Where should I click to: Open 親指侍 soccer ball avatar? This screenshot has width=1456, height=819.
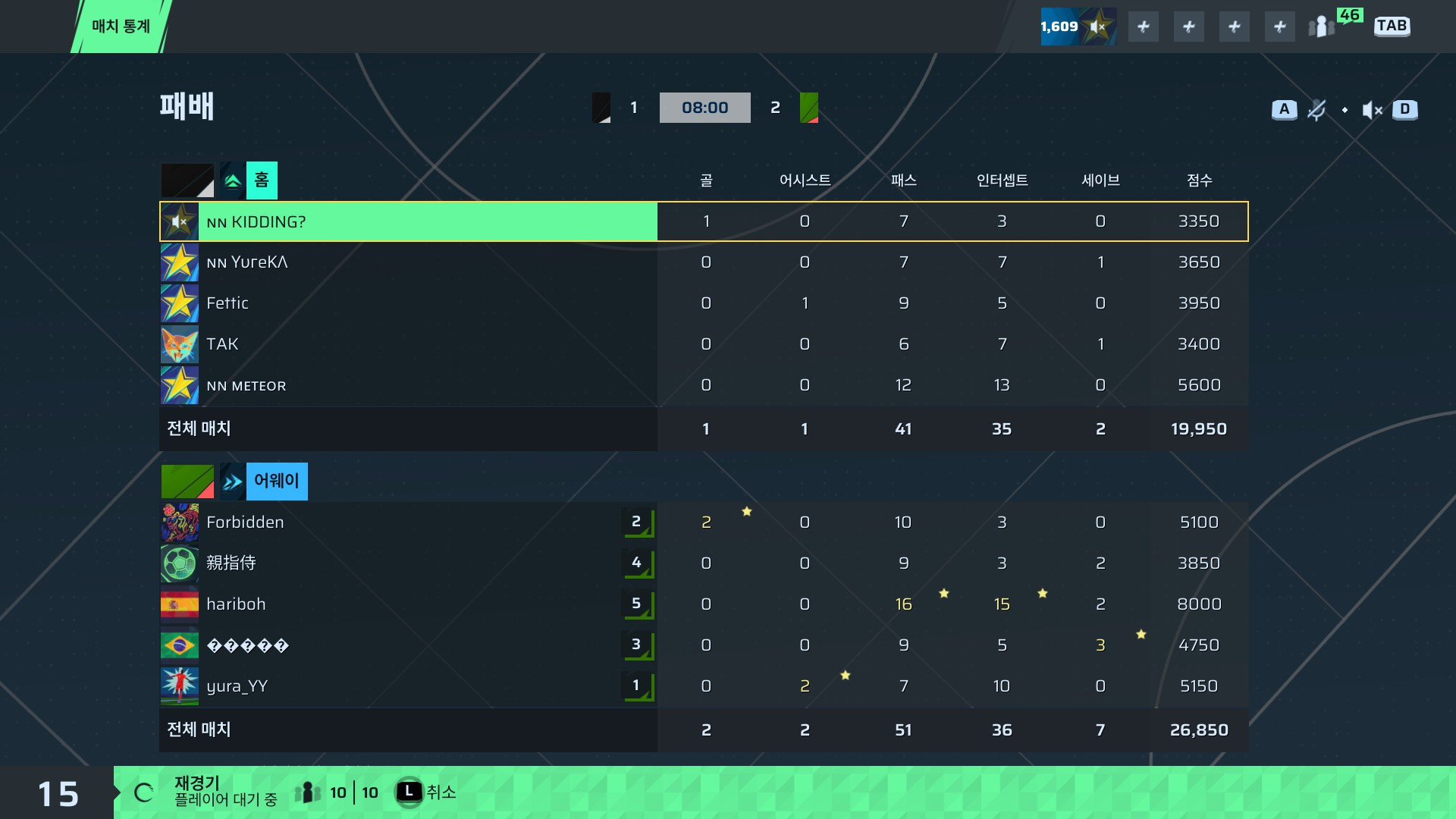[180, 563]
